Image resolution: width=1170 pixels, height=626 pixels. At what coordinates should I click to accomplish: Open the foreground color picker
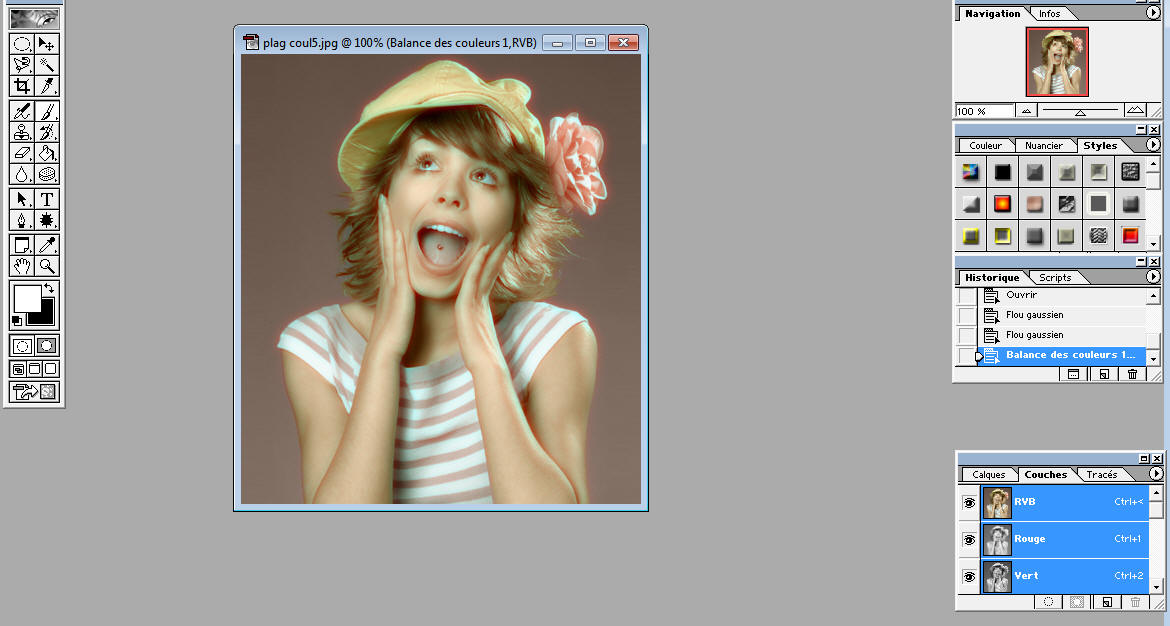tap(27, 298)
